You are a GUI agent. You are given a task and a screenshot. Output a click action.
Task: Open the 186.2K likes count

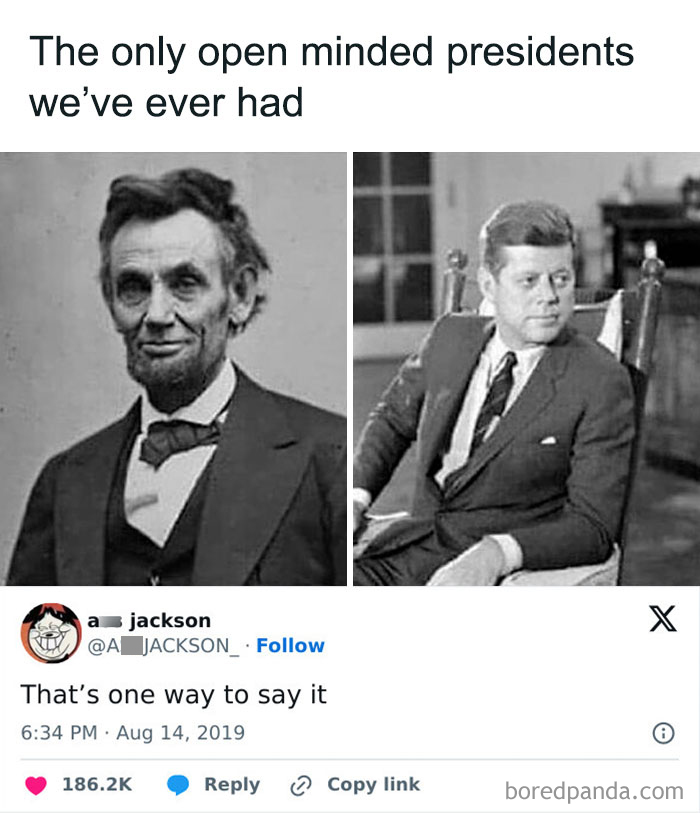(x=97, y=784)
